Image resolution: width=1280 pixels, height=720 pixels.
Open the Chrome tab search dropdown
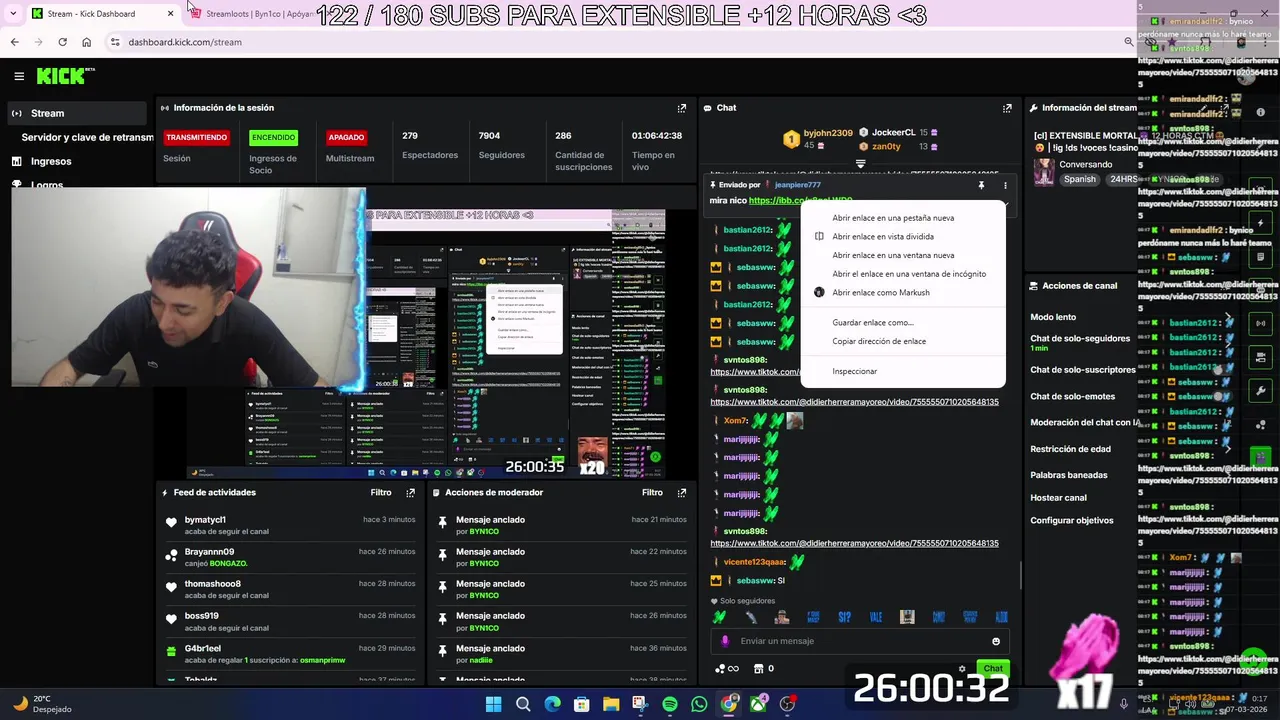[13, 14]
